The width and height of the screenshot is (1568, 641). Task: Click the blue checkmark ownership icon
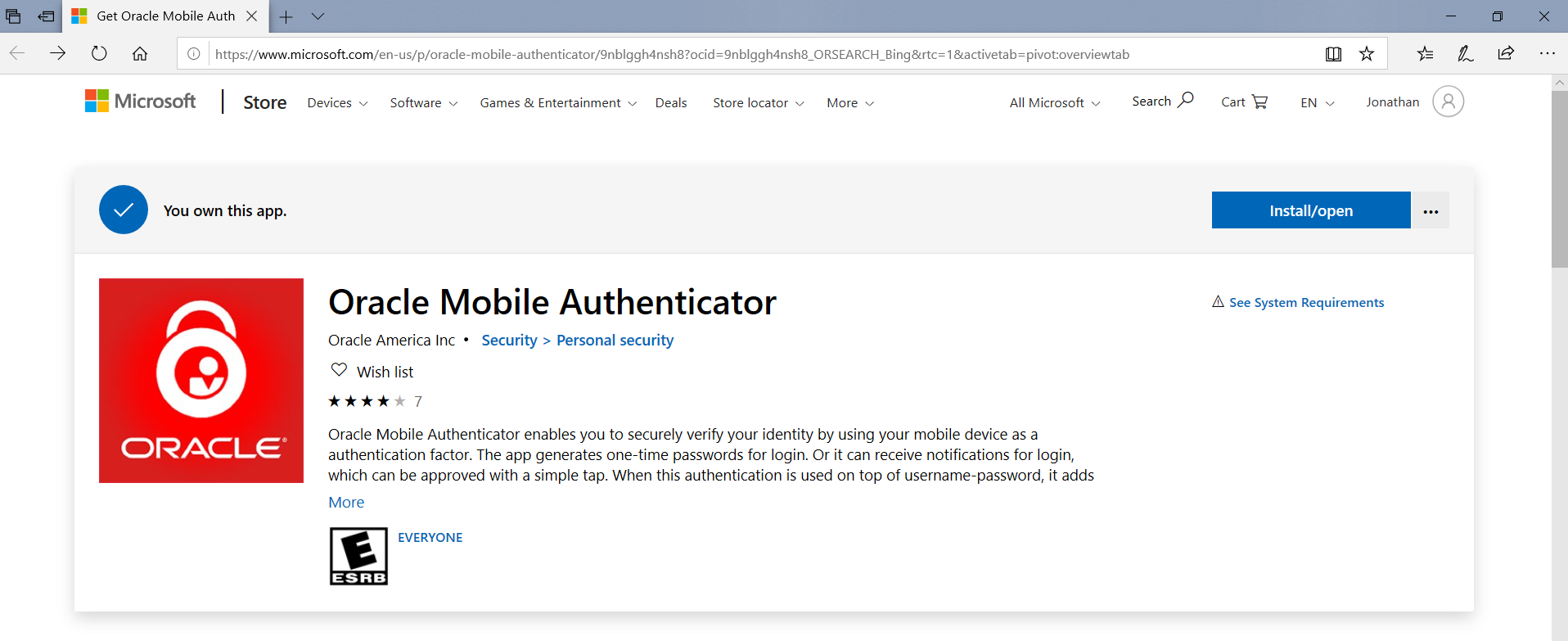coord(124,210)
